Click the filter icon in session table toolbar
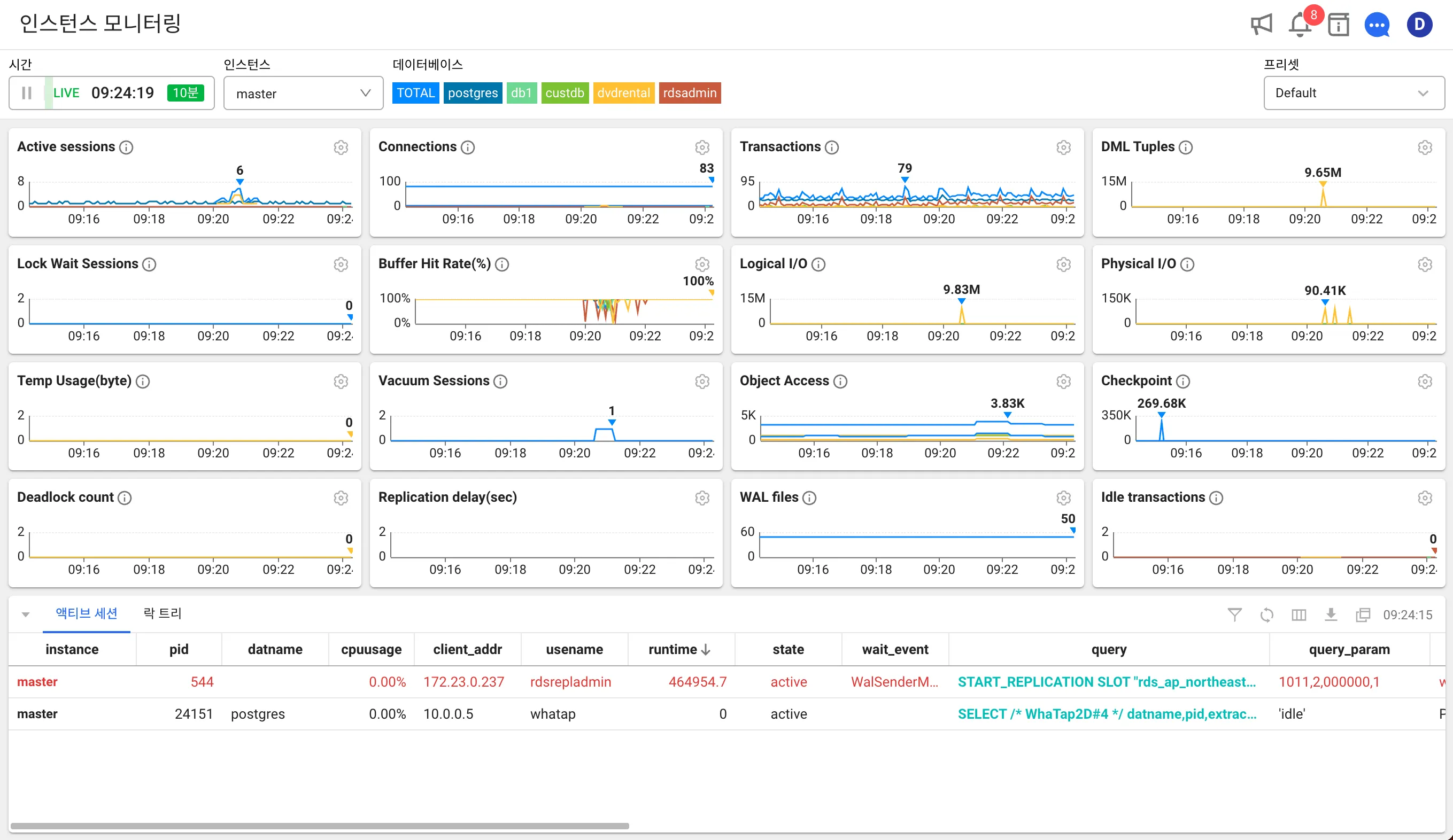Image resolution: width=1453 pixels, height=840 pixels. coord(1234,615)
